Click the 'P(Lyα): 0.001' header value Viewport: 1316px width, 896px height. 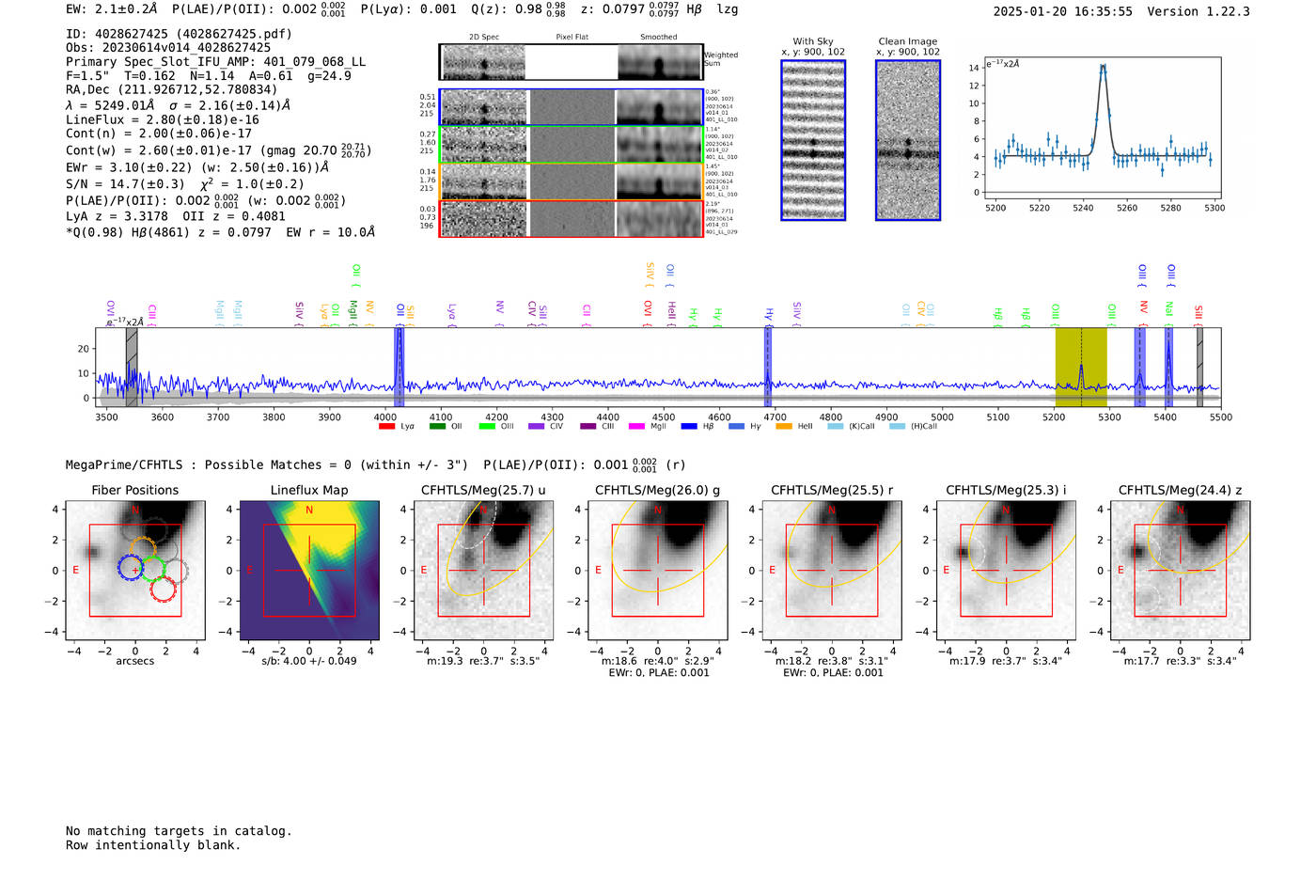point(408,9)
